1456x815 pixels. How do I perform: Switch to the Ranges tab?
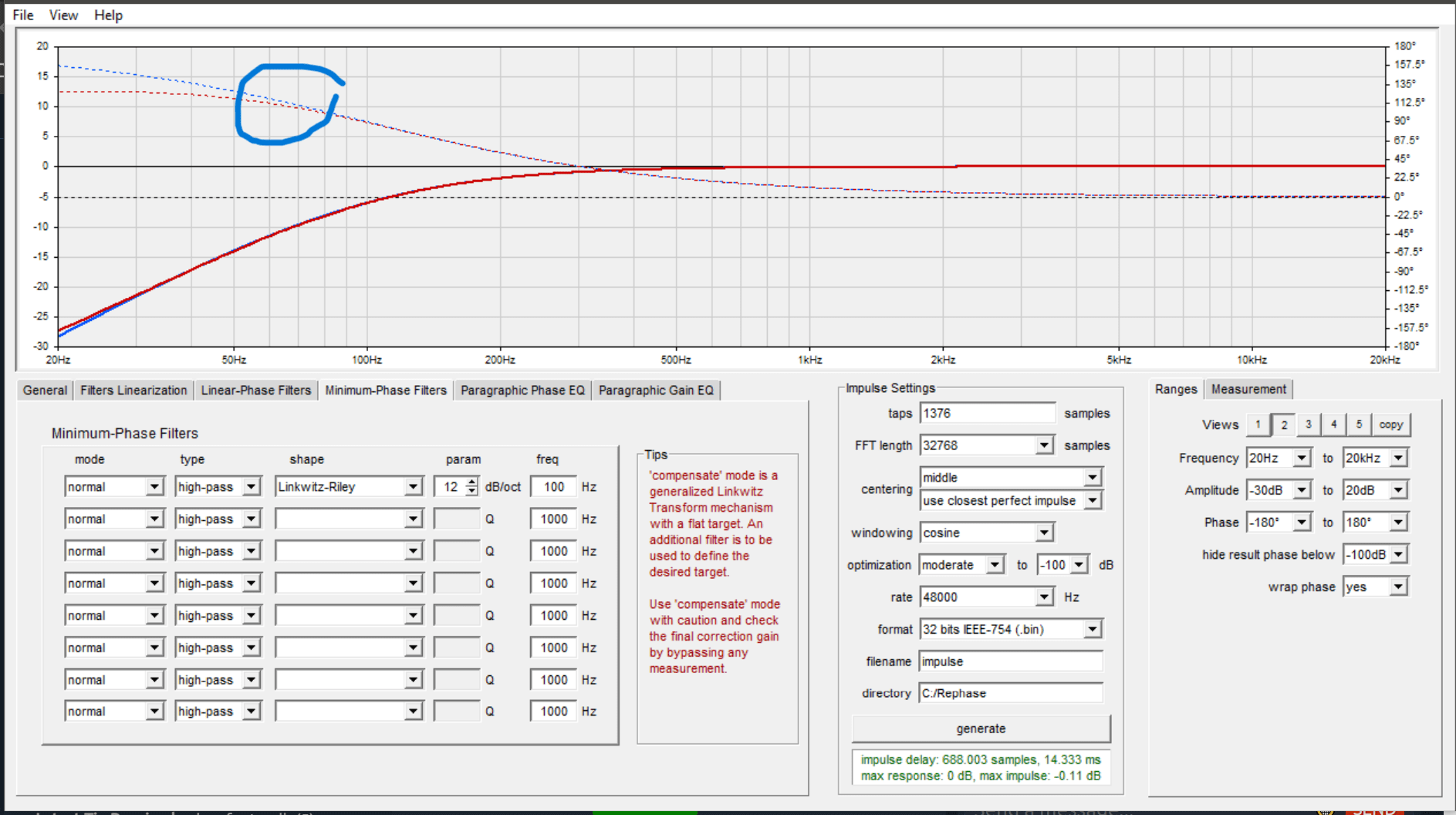[x=1175, y=389]
